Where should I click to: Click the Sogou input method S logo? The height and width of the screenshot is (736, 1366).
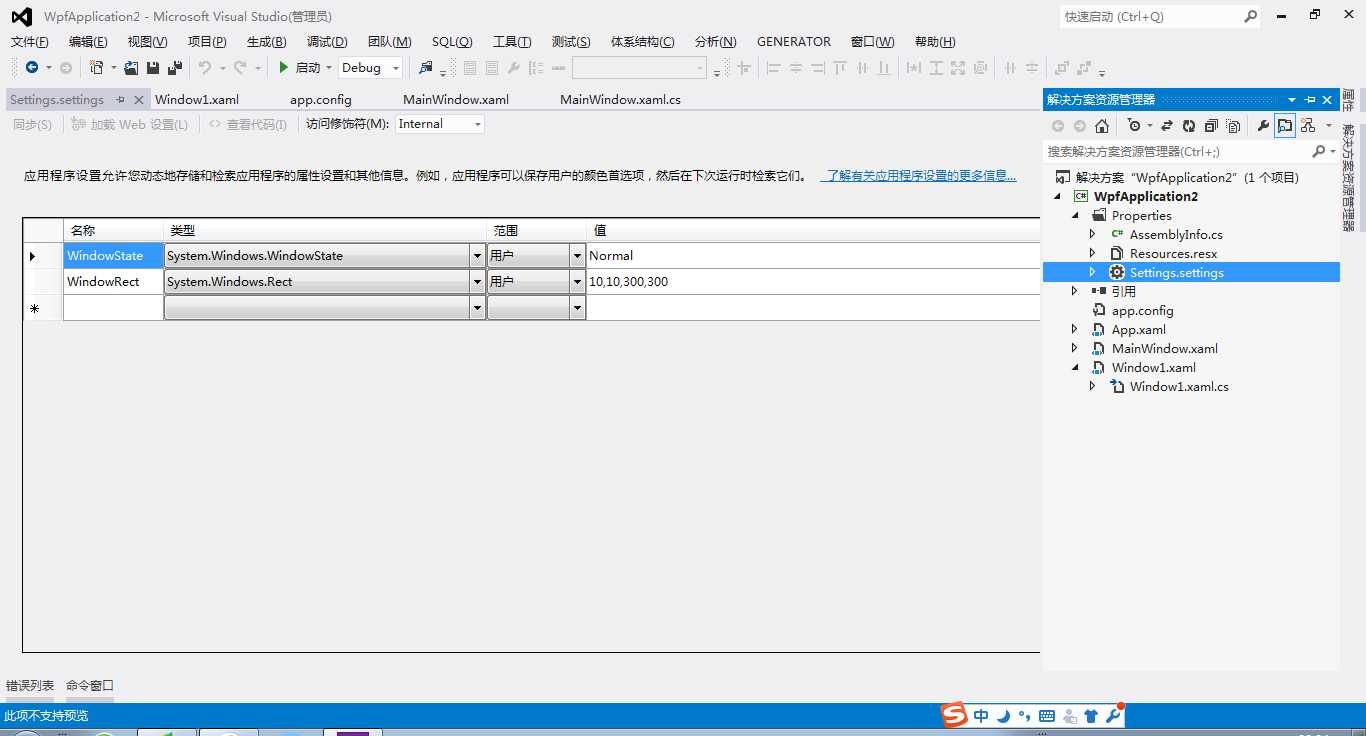[x=955, y=715]
